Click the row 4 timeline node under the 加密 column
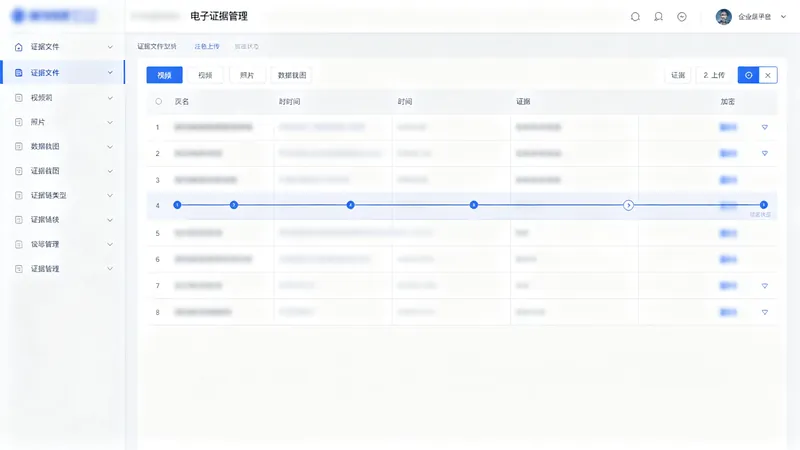Image resolution: width=800 pixels, height=450 pixels. click(763, 205)
